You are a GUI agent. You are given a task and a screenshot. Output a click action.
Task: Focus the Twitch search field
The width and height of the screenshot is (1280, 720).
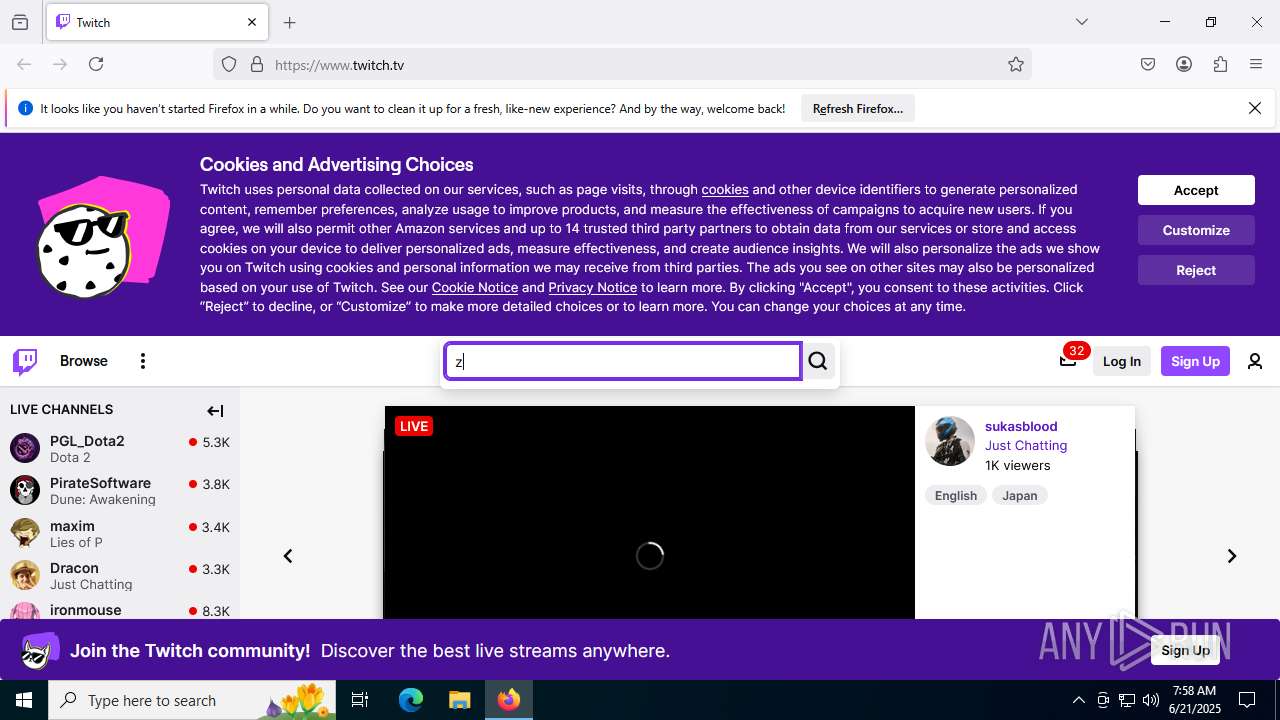point(623,361)
